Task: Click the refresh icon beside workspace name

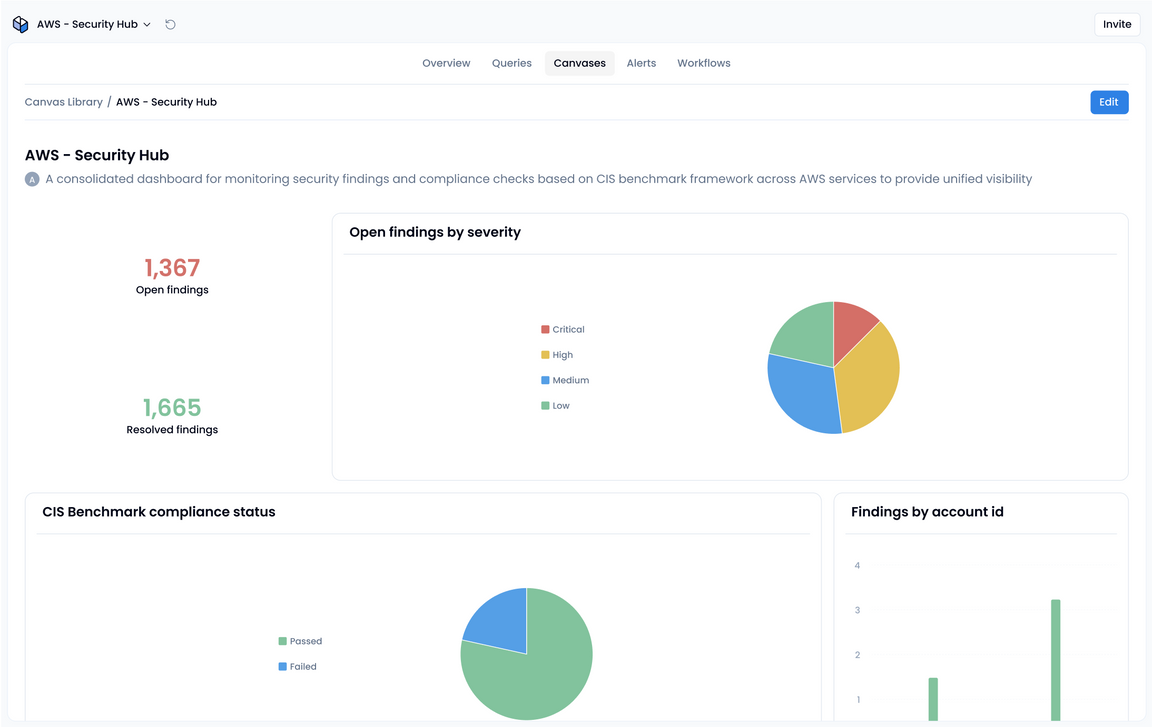Action: point(170,24)
